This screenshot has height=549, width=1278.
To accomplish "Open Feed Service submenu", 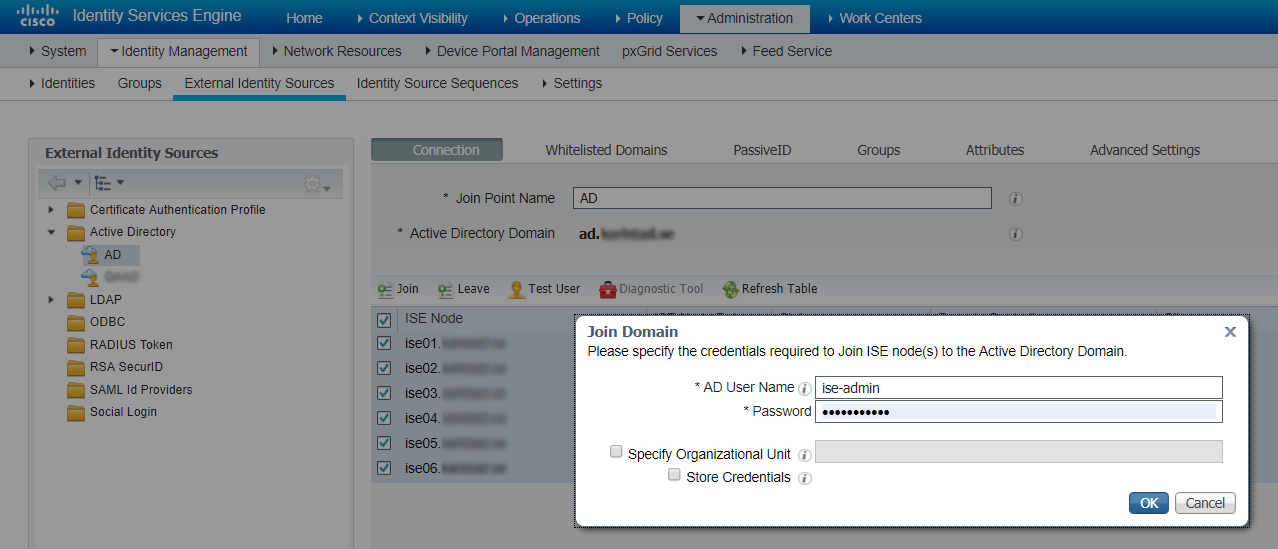I will (x=785, y=51).
